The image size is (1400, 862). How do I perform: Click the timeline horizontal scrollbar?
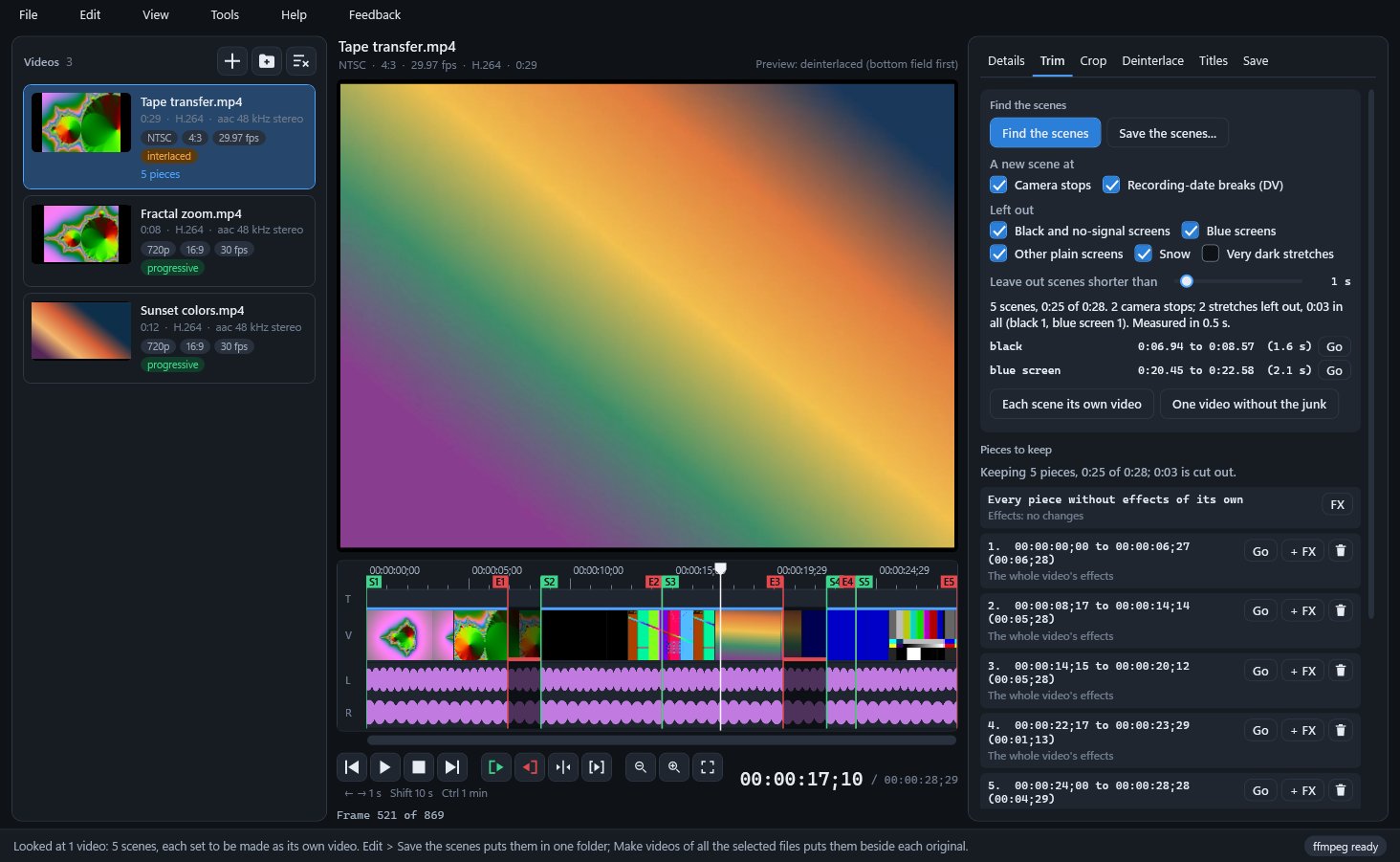tap(662, 740)
